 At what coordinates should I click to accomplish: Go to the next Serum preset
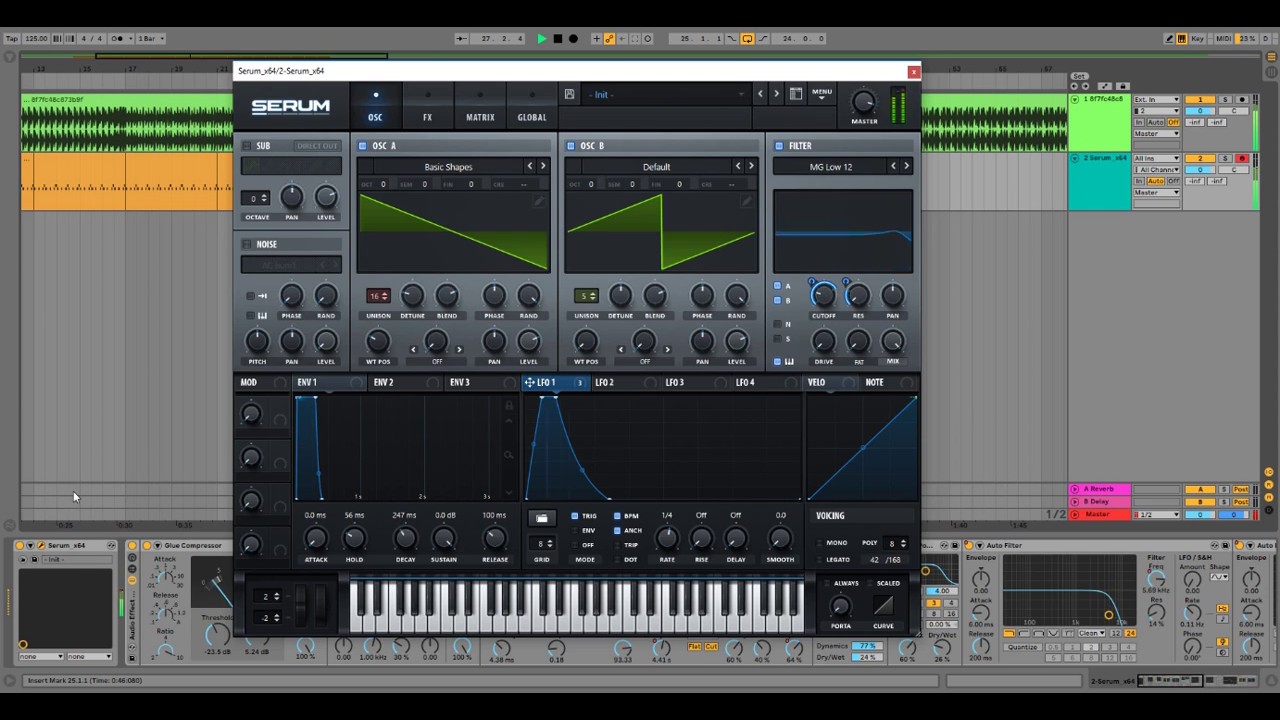pyautogui.click(x=776, y=94)
